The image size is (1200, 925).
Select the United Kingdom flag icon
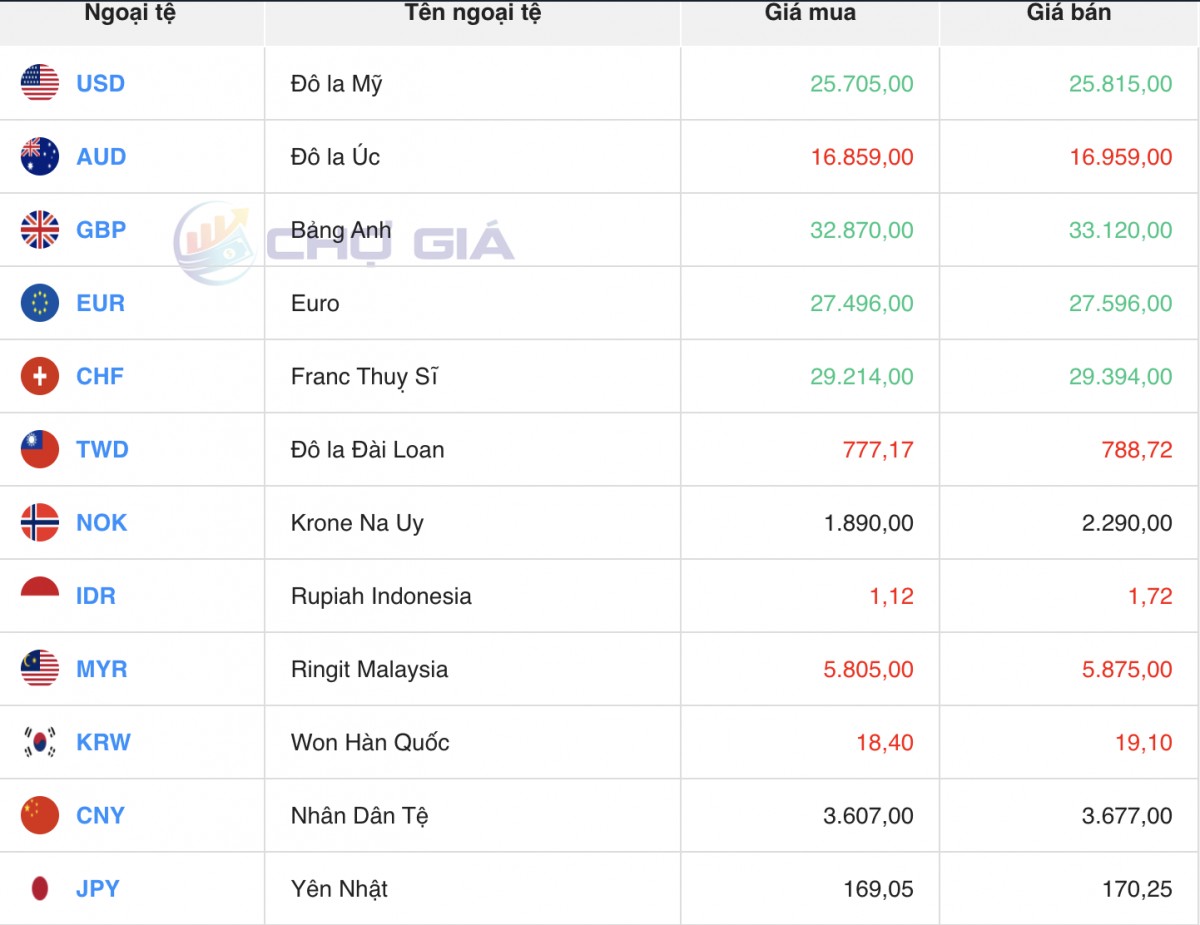(40, 230)
